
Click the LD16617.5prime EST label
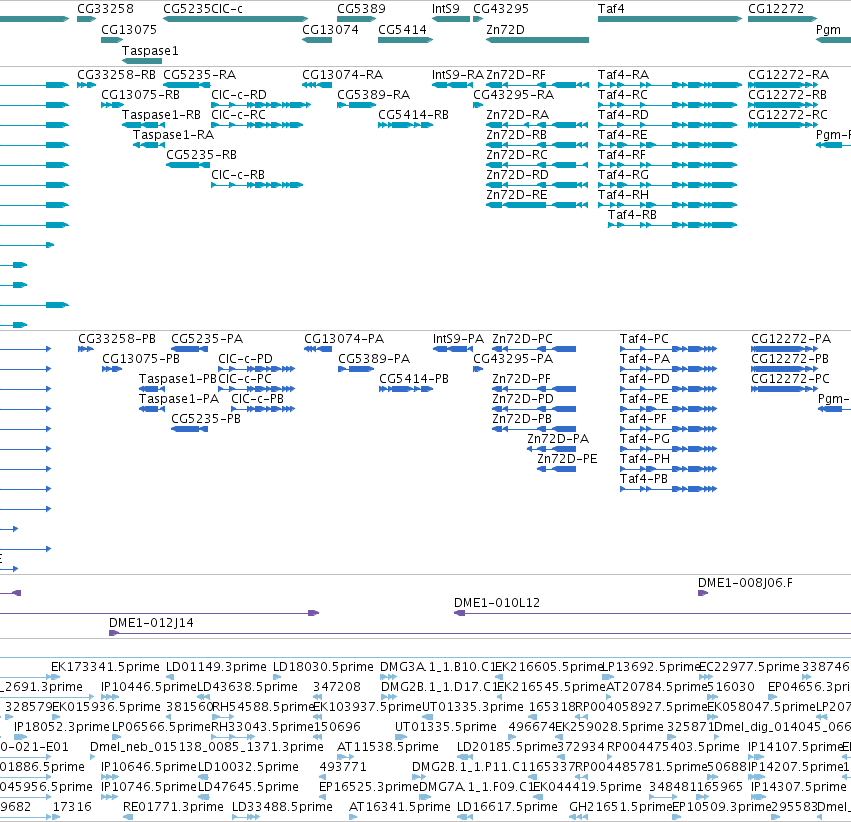[507, 807]
